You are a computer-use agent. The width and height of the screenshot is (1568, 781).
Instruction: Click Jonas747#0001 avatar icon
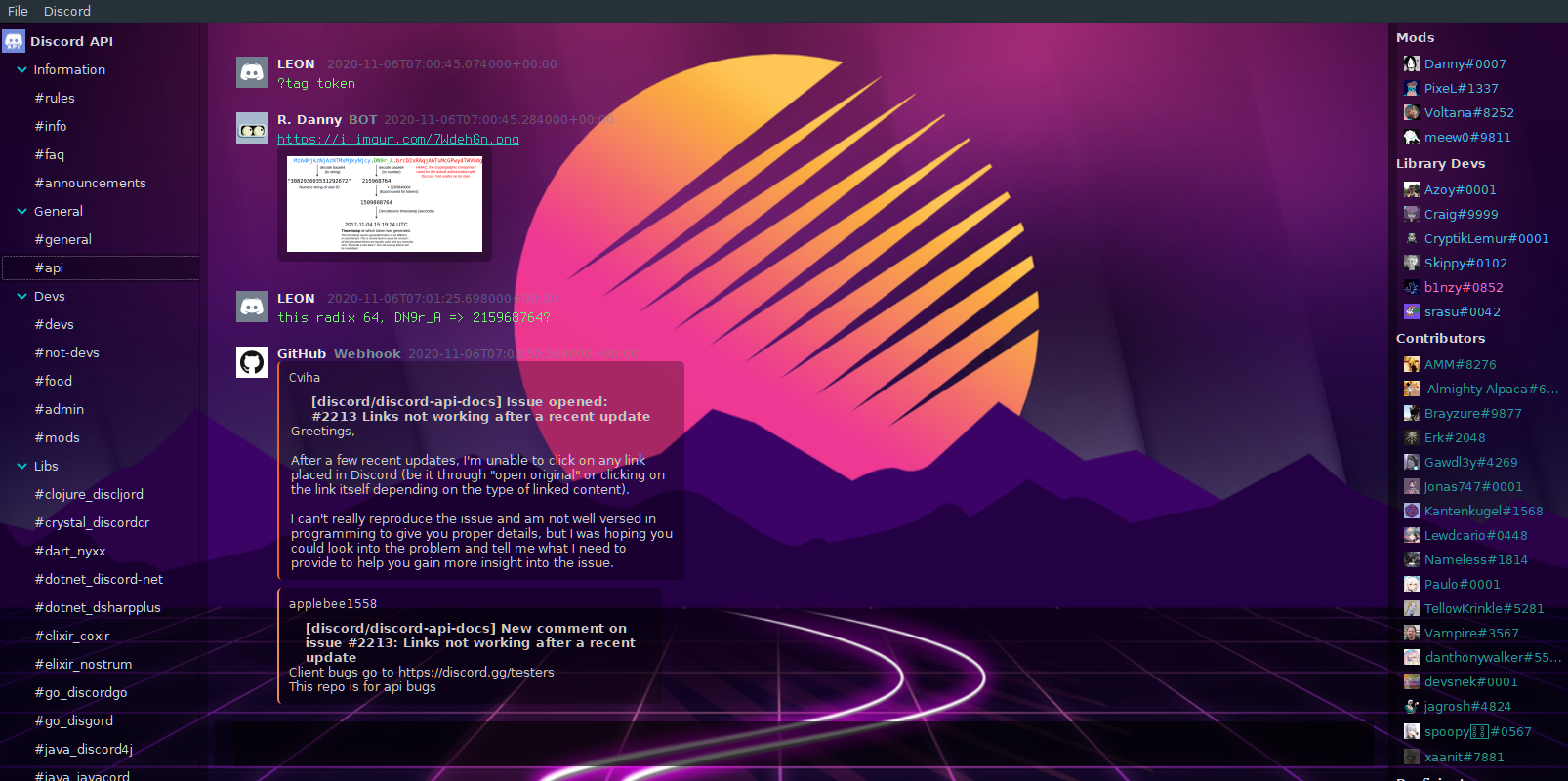(1412, 486)
